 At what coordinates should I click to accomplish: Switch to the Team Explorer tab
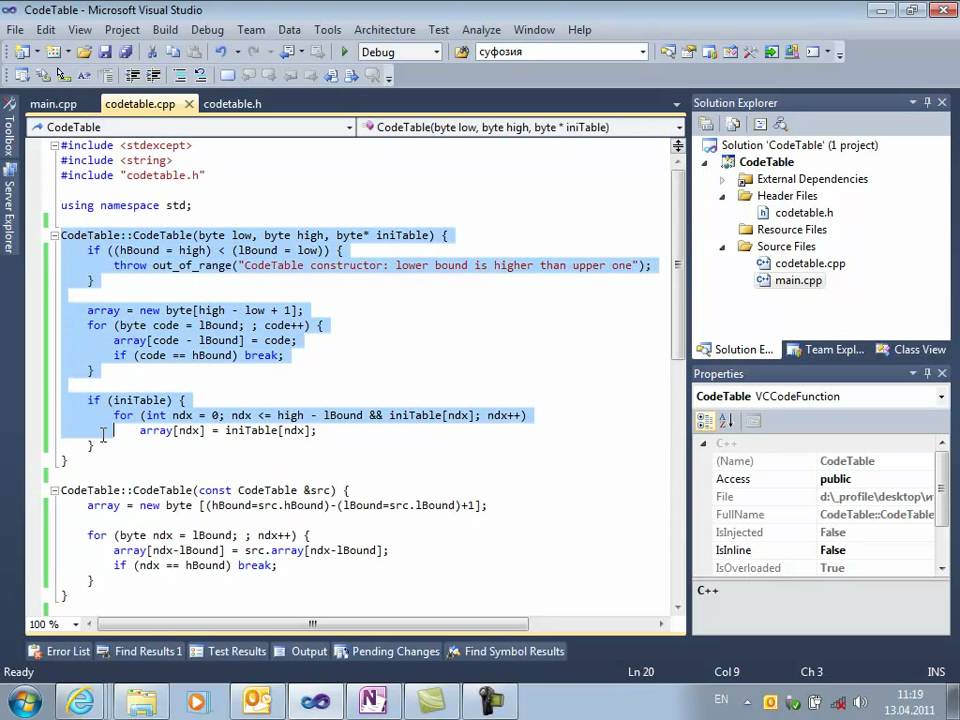(825, 350)
